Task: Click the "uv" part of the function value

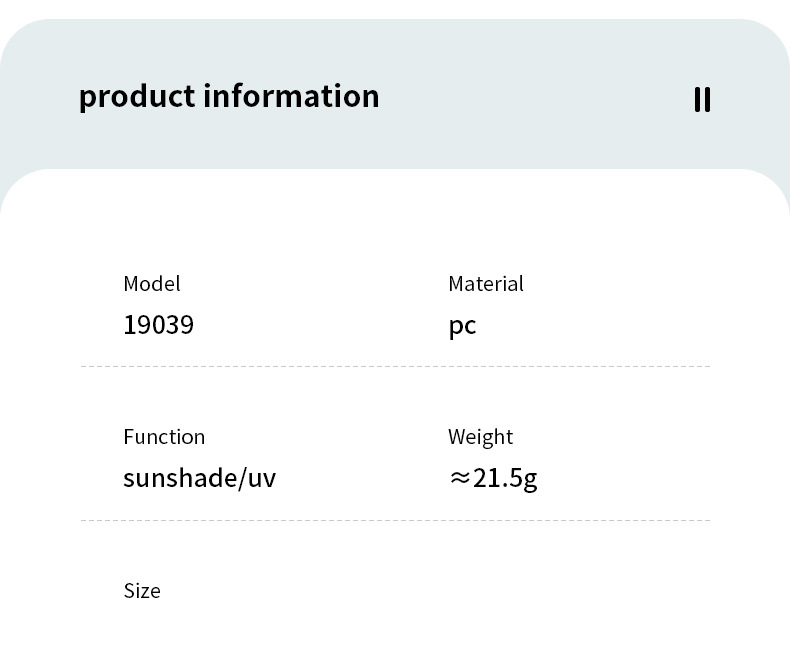Action: pos(261,479)
